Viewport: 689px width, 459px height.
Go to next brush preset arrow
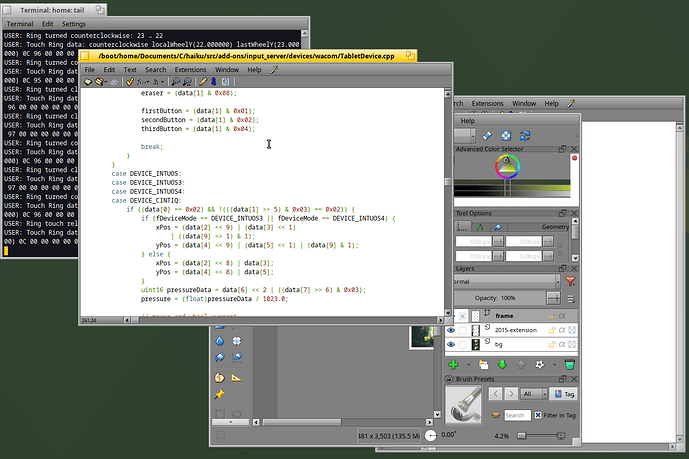(511, 394)
